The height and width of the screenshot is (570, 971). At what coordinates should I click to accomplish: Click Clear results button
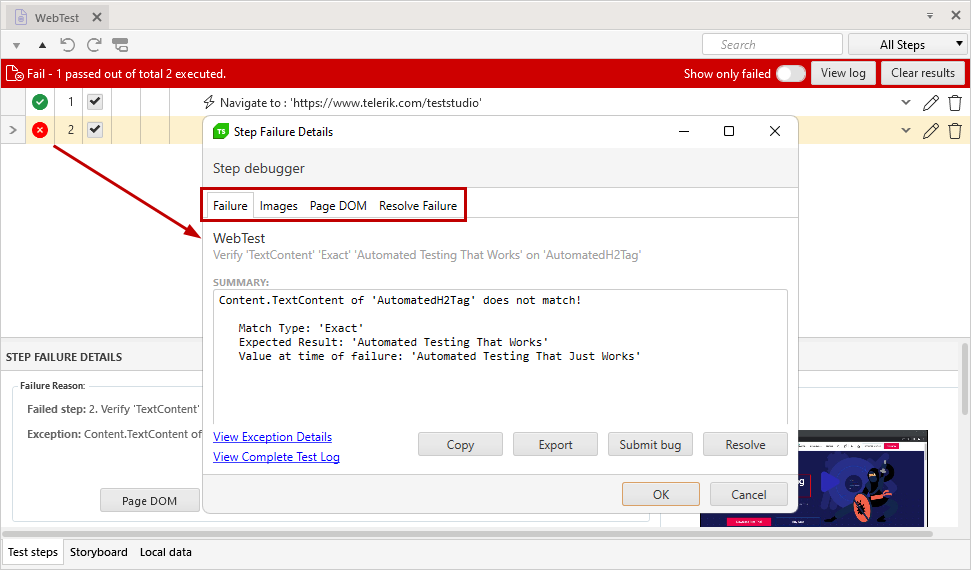coord(923,73)
